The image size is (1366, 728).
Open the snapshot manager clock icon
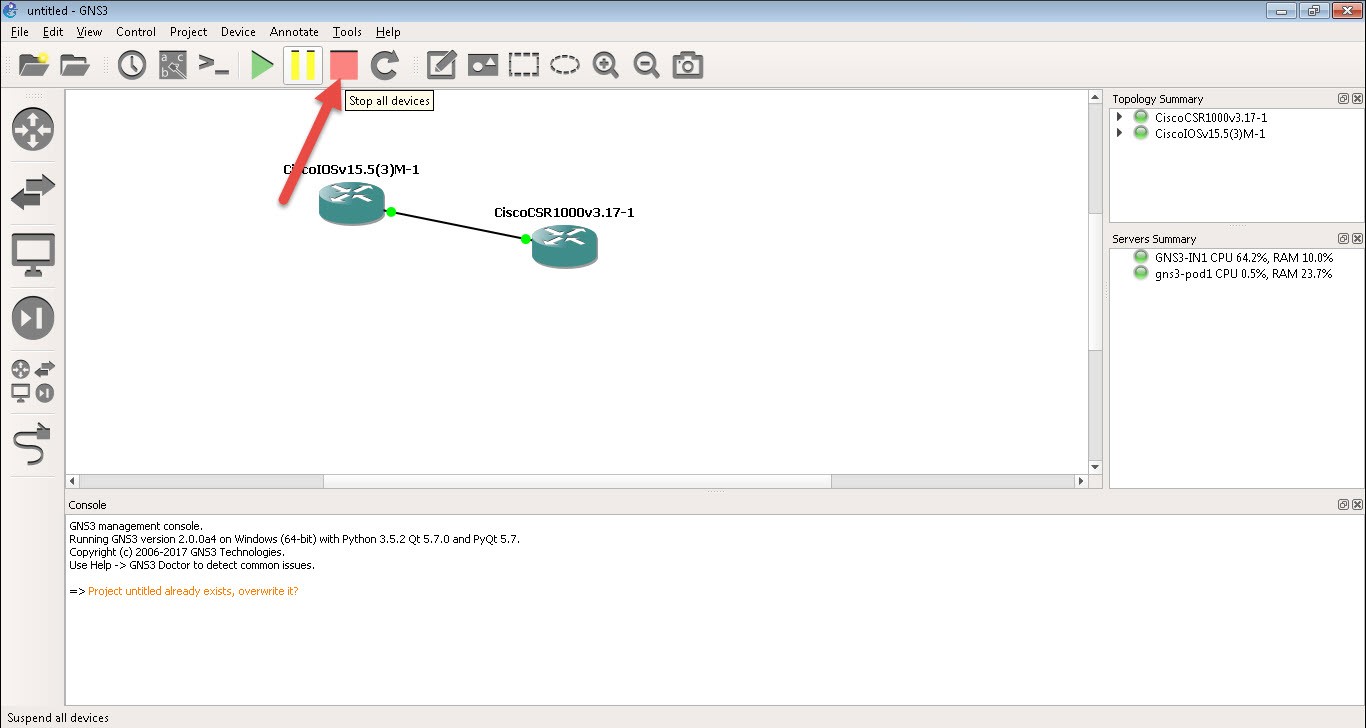[132, 66]
